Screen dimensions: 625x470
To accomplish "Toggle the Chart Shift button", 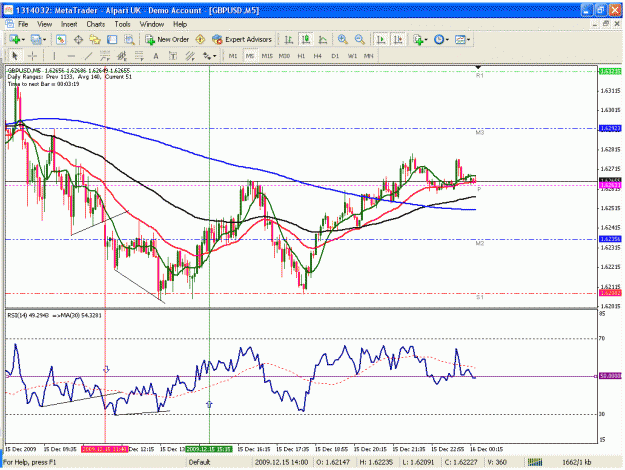I will coord(398,39).
